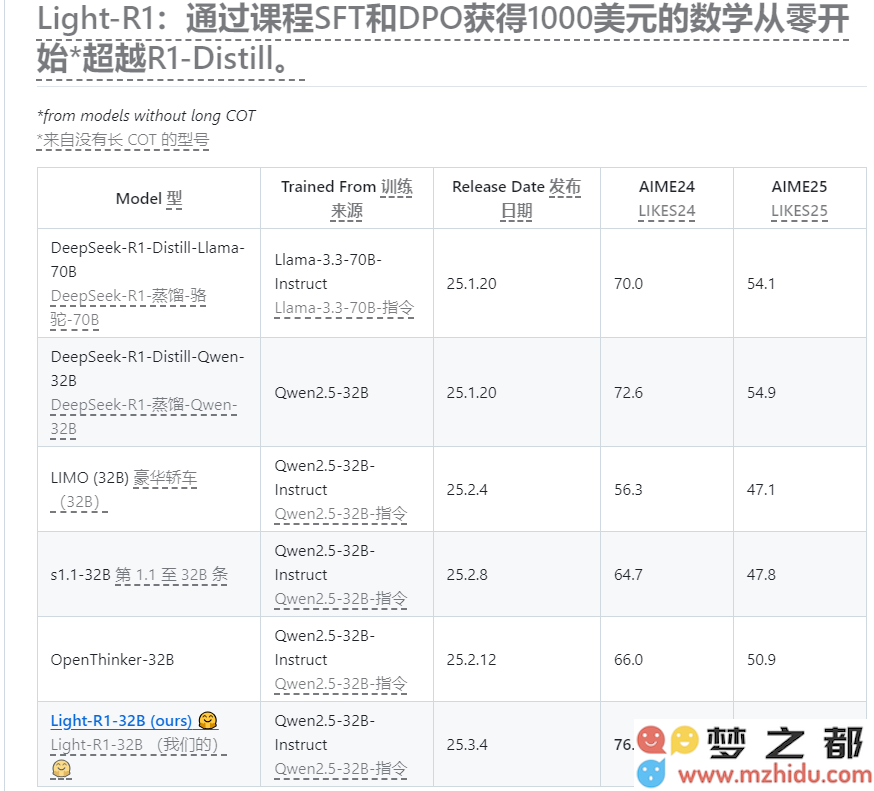874x791 pixels.
Task: Select the LIMO (32B) model cell
Action: [149, 489]
